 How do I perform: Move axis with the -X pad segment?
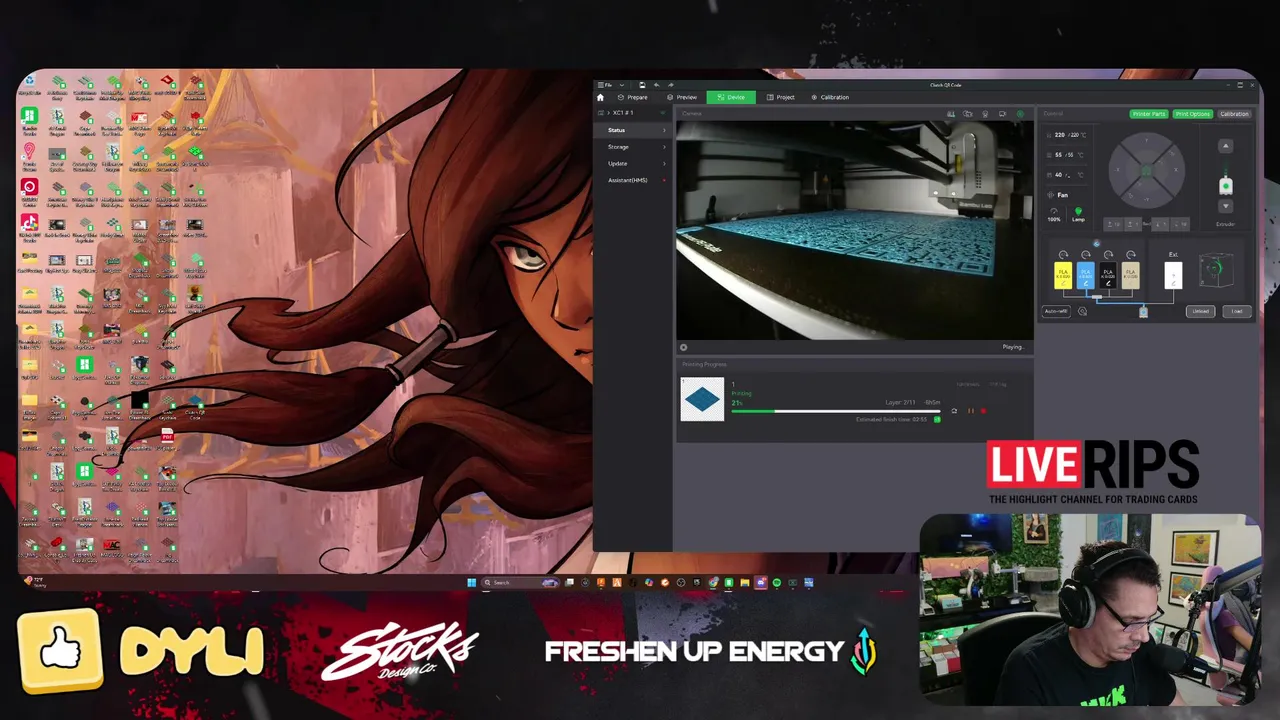coord(1117,170)
